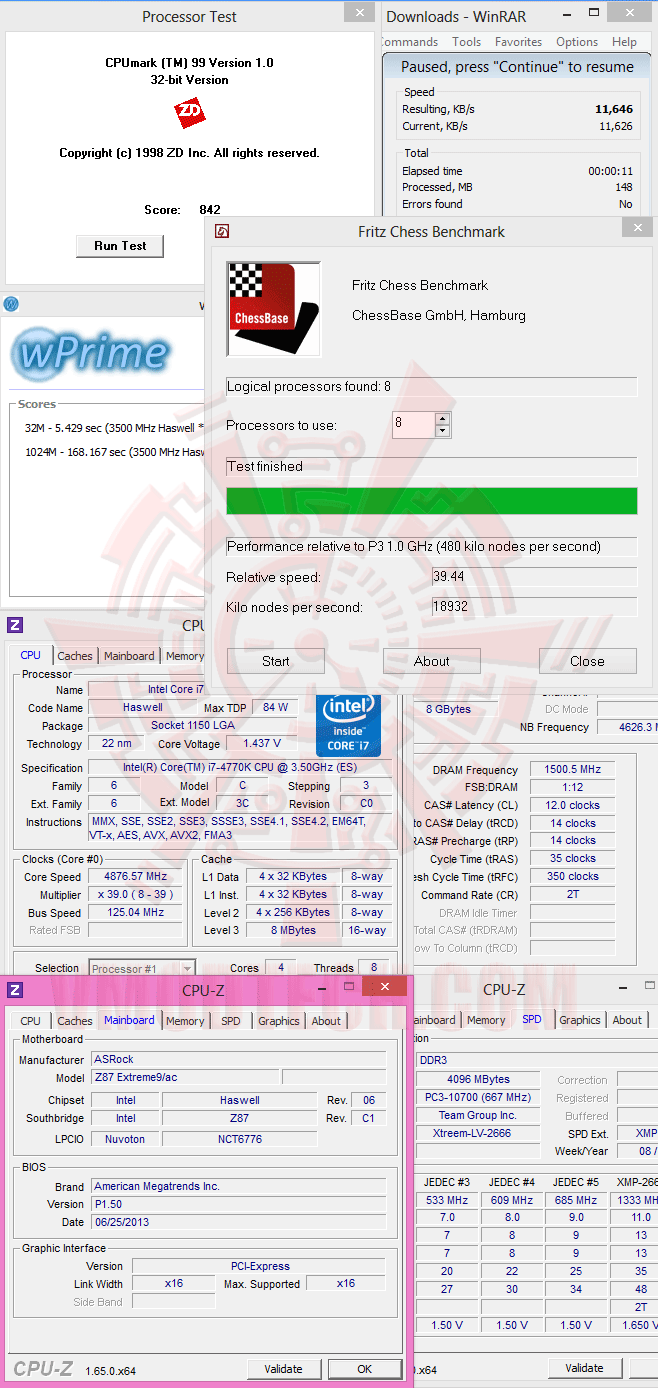Run the CPUmark 99 test
Viewport: 658px width, 1388px height.
120,246
